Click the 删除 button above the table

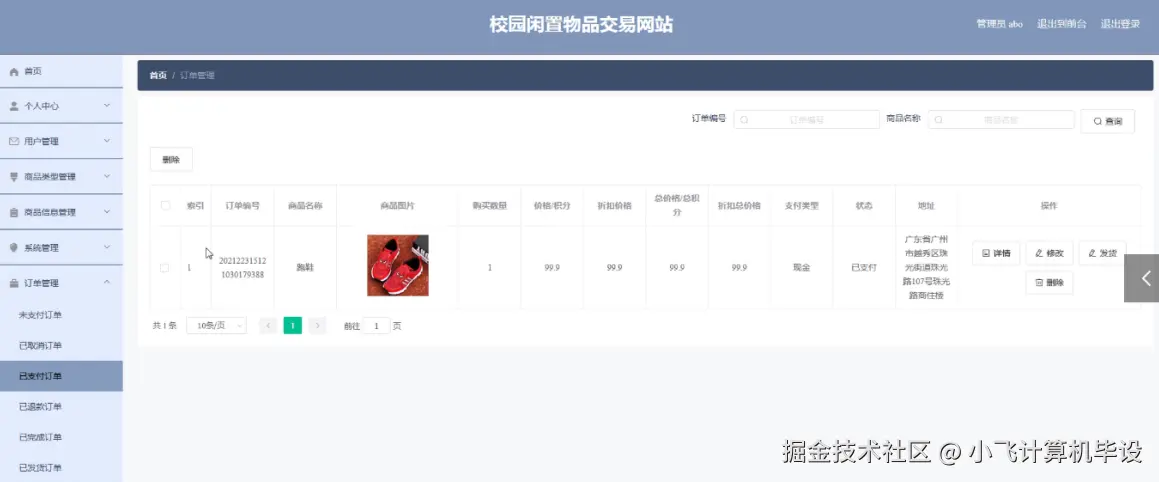point(171,159)
